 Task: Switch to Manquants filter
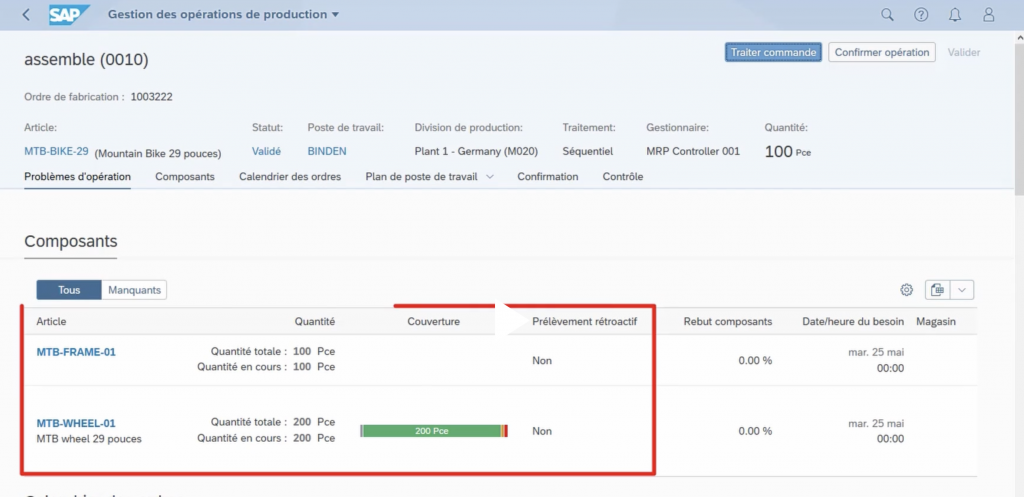[134, 290]
